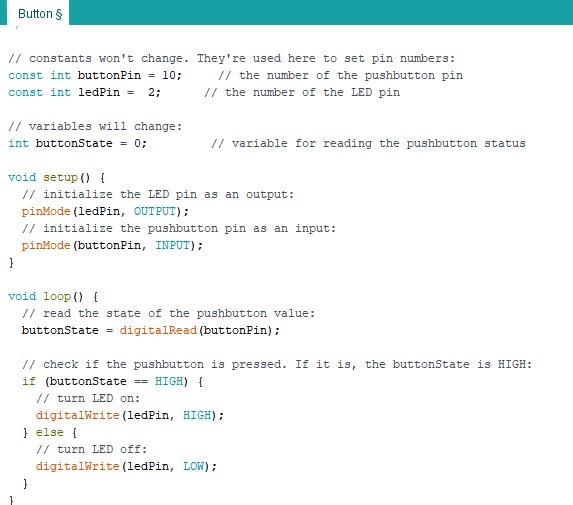Click the digitalRead function call
Viewport: 573px width, 505px height.
point(158,330)
